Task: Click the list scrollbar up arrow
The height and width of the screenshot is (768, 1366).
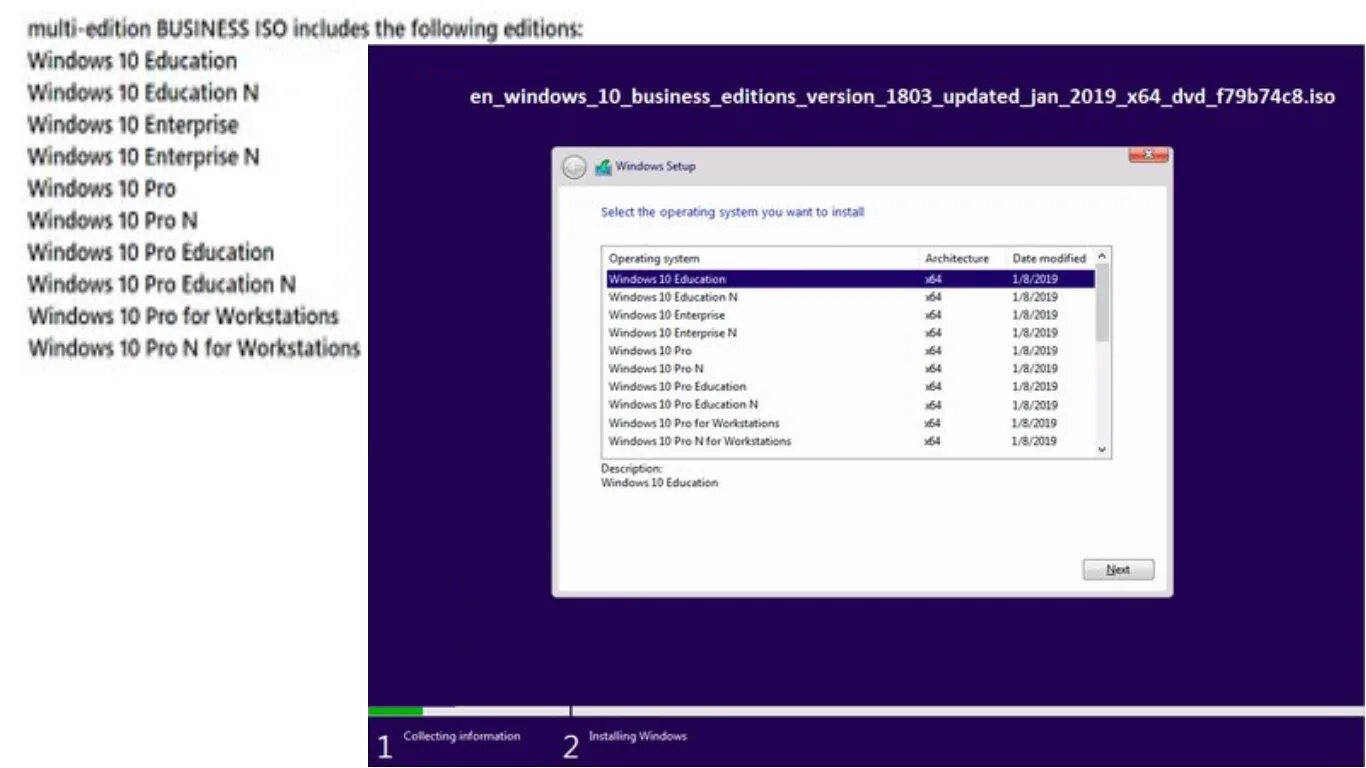Action: pos(1103,256)
